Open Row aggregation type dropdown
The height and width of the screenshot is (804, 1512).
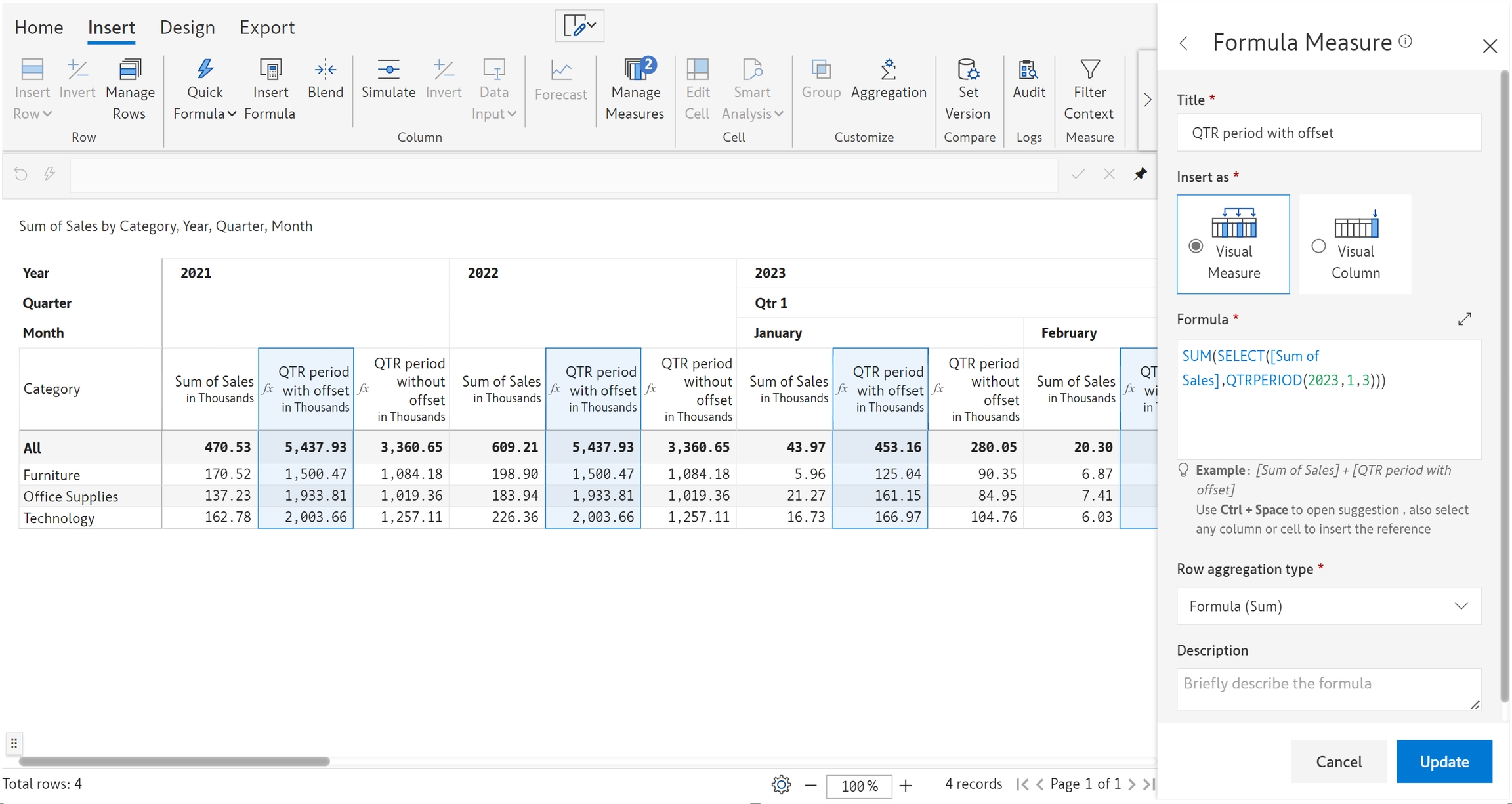tap(1328, 606)
